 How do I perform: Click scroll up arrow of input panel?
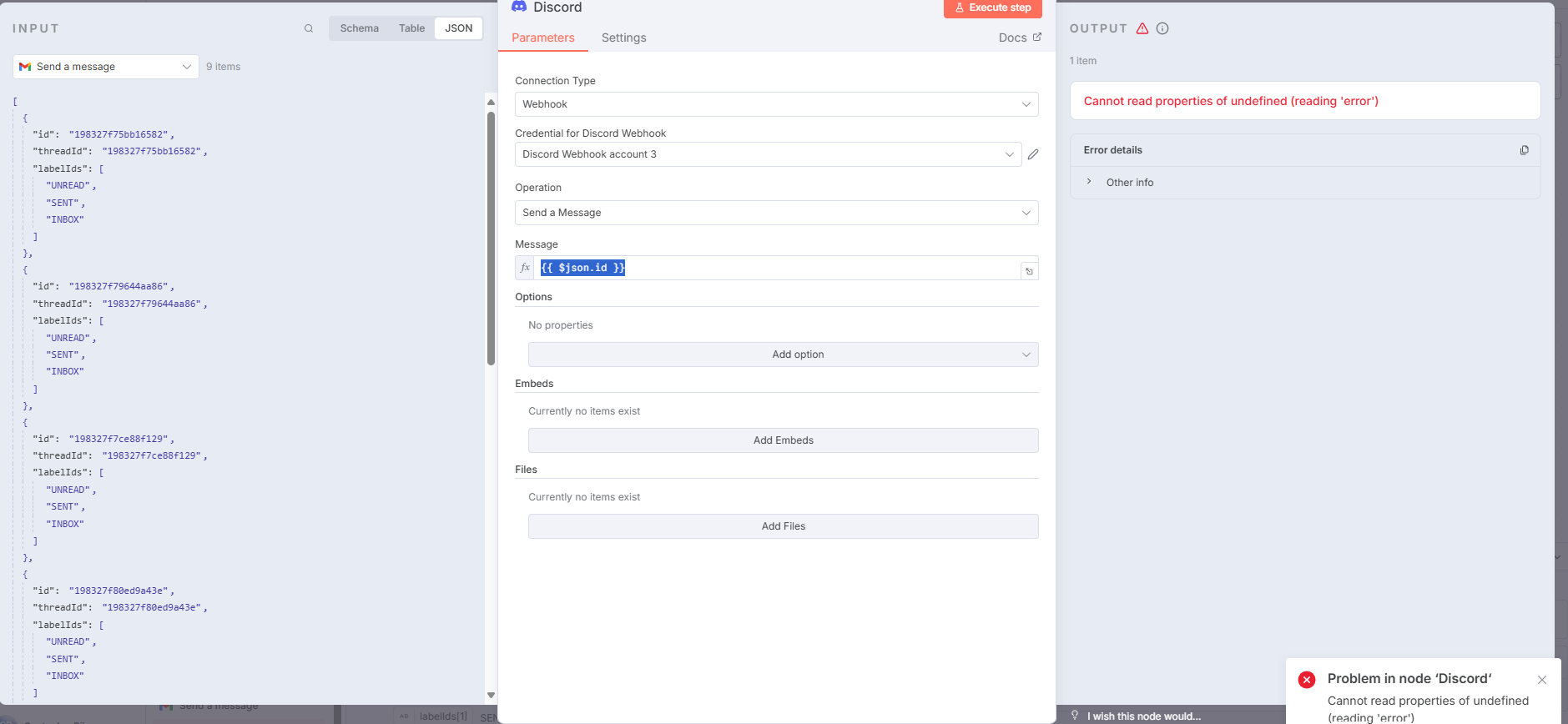pos(491,102)
